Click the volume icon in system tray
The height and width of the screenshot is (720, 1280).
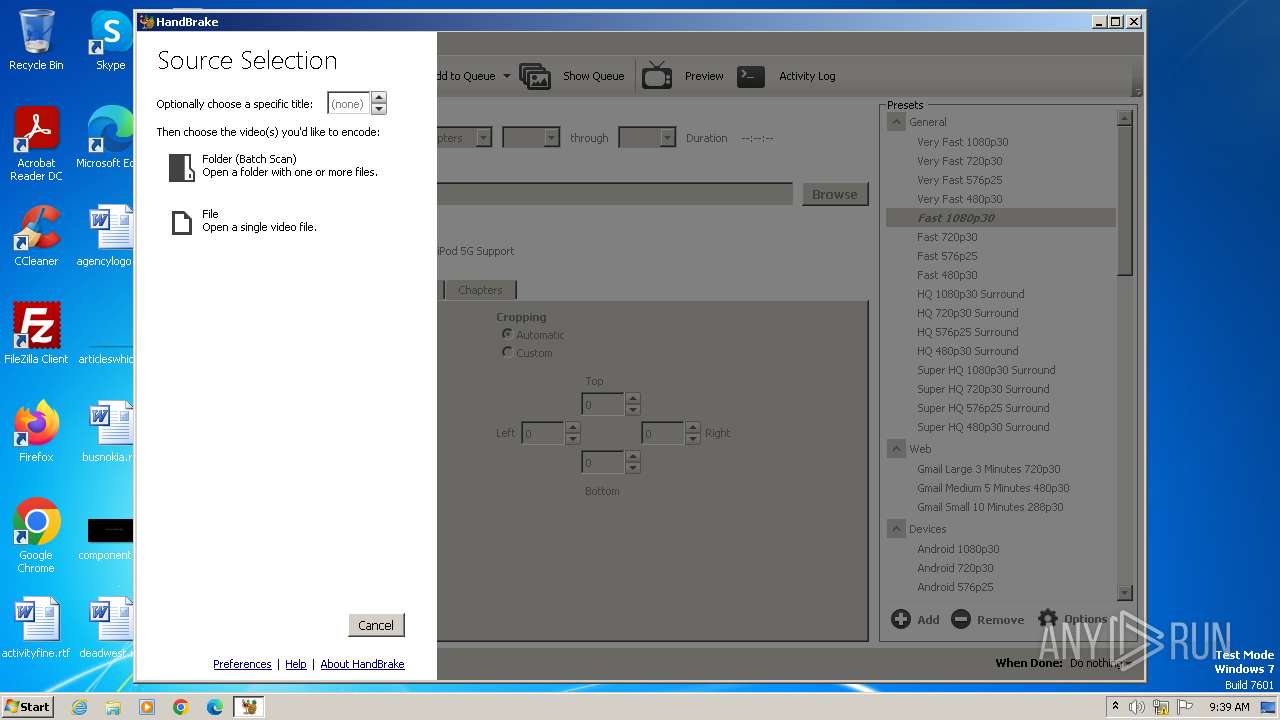(1137, 707)
